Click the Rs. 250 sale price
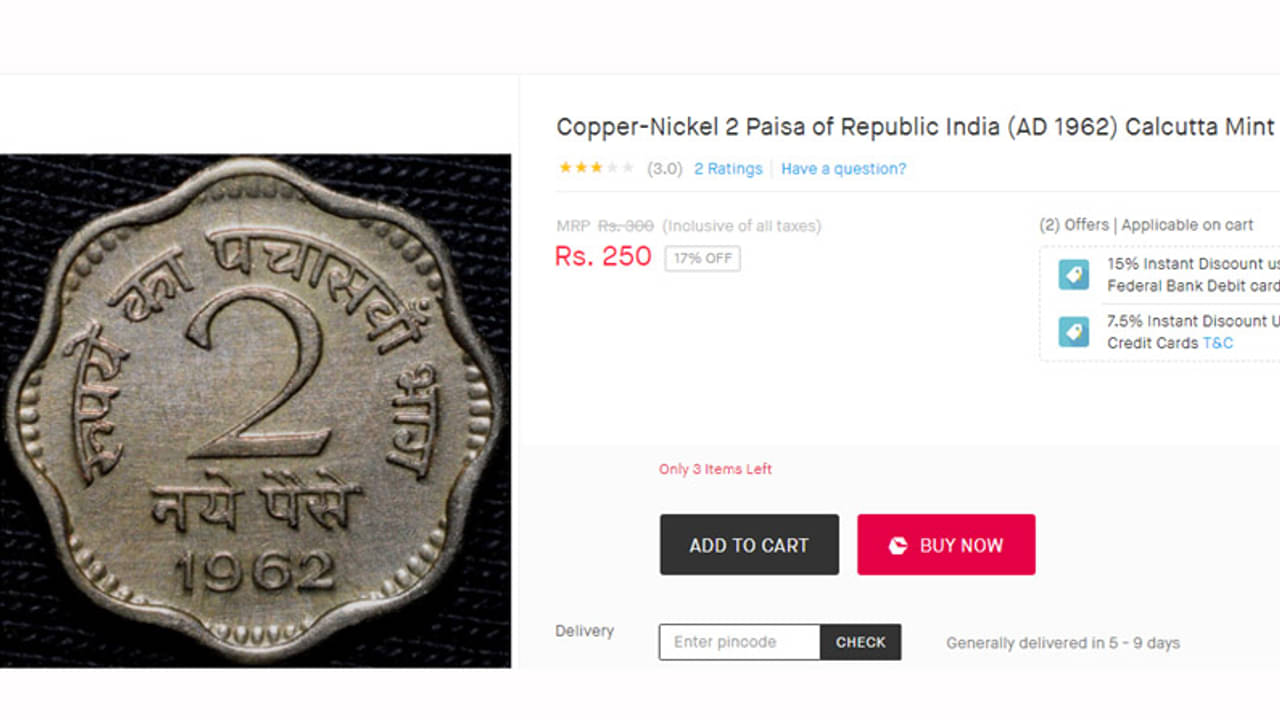Image resolution: width=1280 pixels, height=720 pixels. pyautogui.click(x=603, y=257)
